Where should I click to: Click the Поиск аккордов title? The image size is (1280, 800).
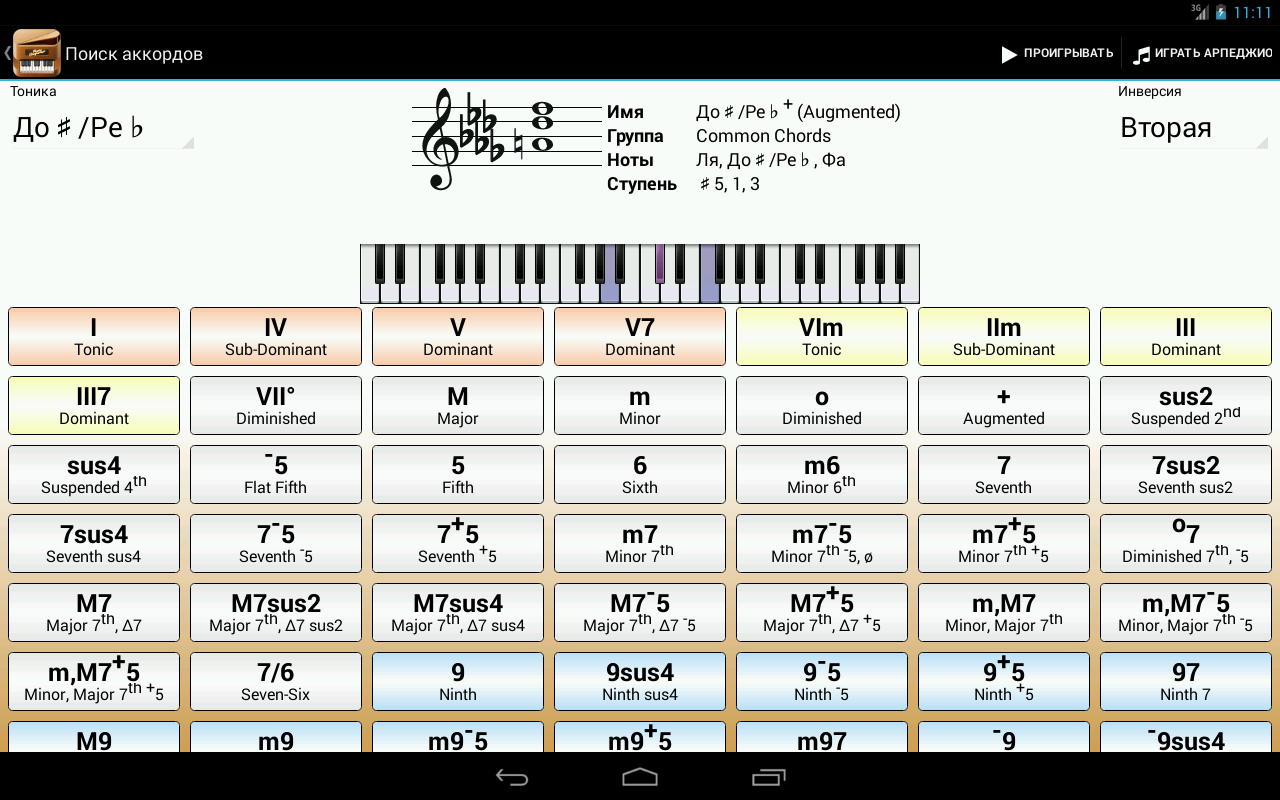click(134, 54)
